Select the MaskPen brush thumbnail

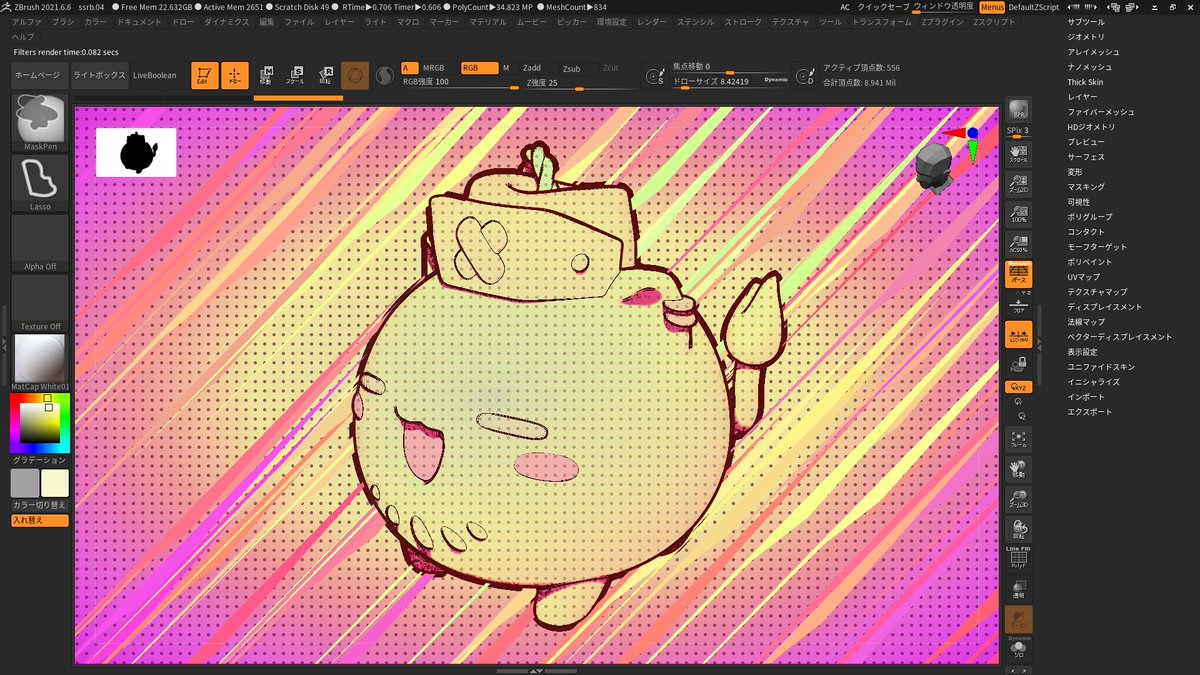(40, 123)
